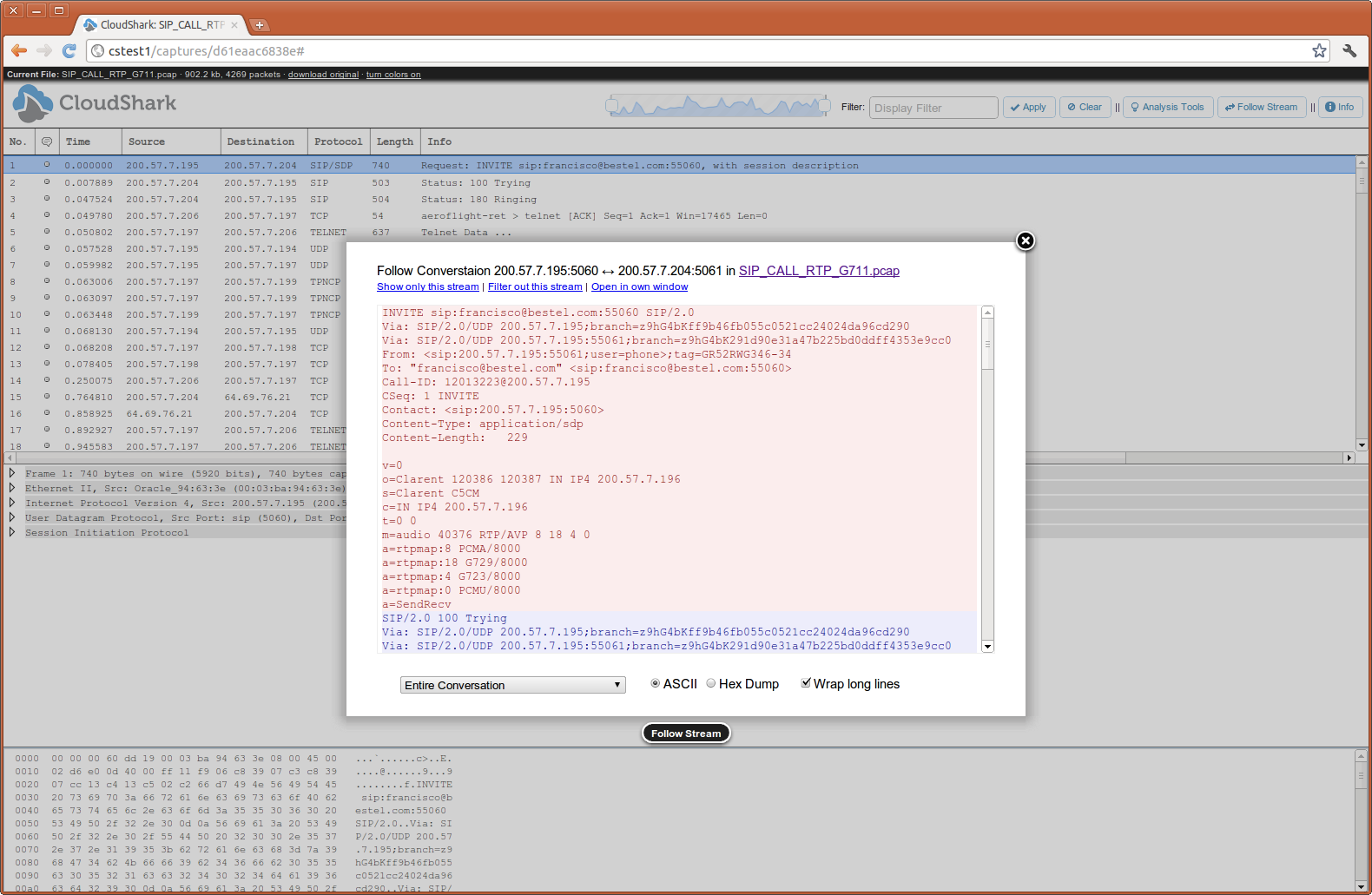Image resolution: width=1372 pixels, height=895 pixels.
Task: Expand Internet Protocol Version 4 node
Action: (12, 503)
